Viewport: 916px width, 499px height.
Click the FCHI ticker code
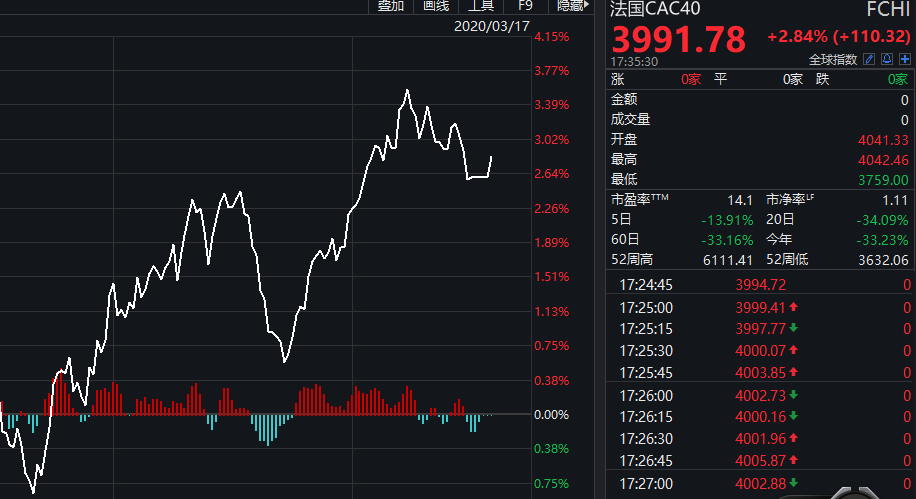[888, 9]
